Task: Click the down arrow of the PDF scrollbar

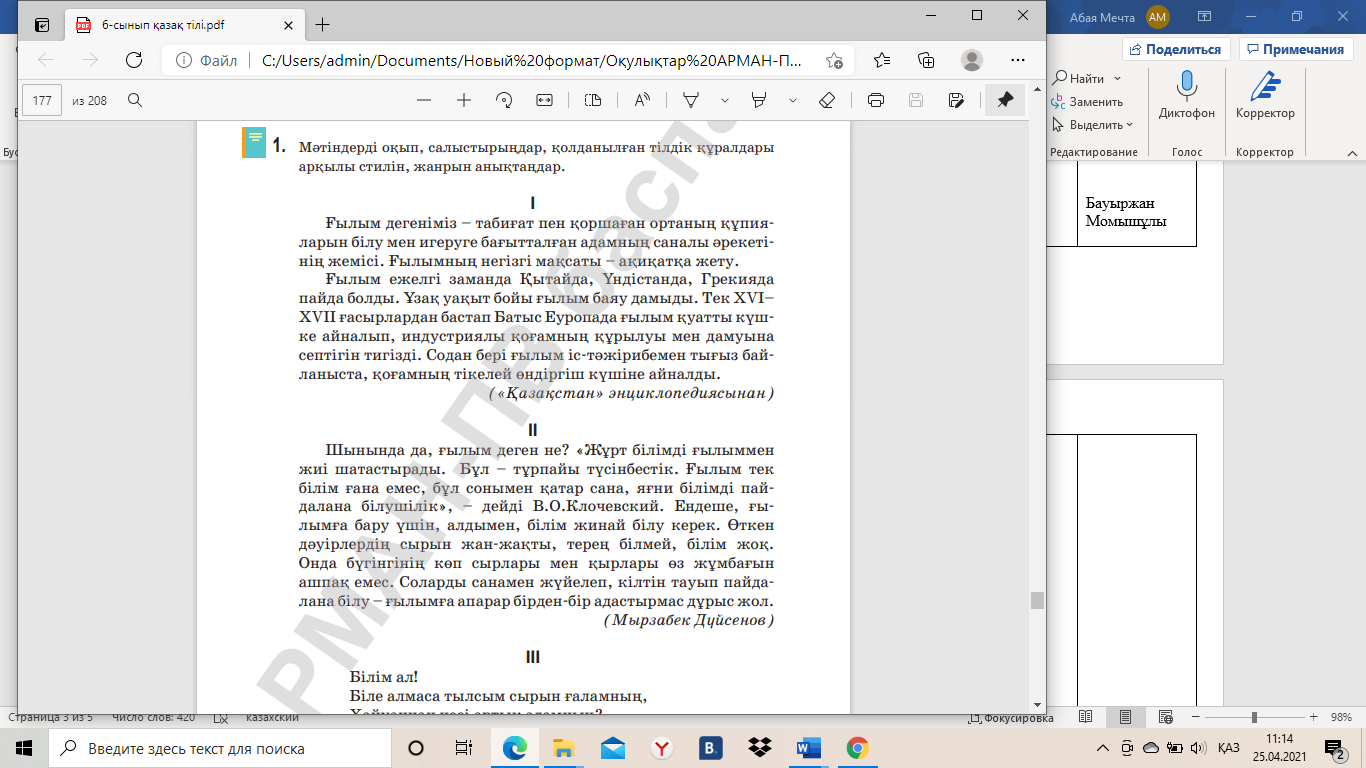Action: [1037, 704]
